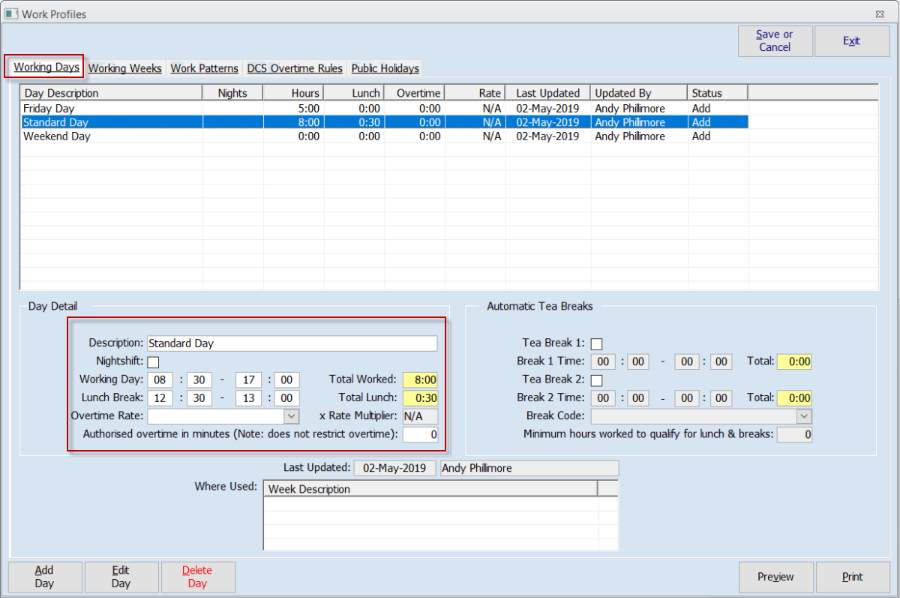Open the Preview button

coord(775,577)
